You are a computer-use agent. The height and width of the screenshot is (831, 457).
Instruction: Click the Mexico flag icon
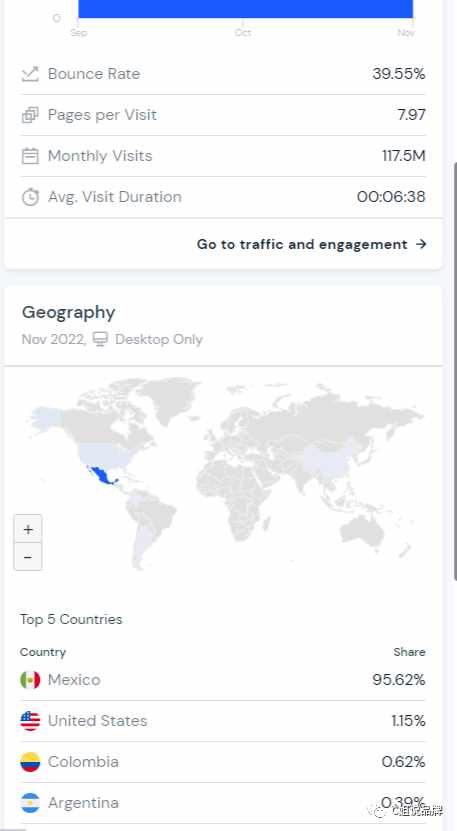tap(30, 680)
